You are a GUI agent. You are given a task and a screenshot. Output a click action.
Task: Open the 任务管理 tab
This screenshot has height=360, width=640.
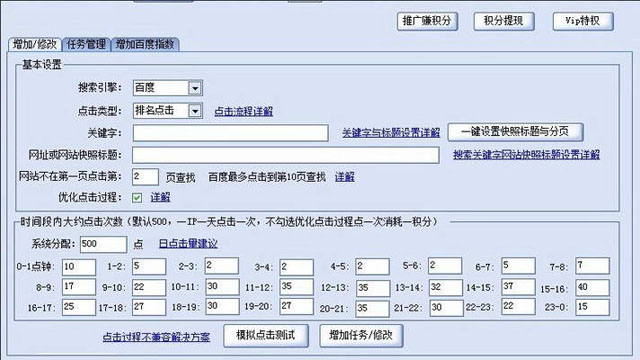click(x=86, y=44)
